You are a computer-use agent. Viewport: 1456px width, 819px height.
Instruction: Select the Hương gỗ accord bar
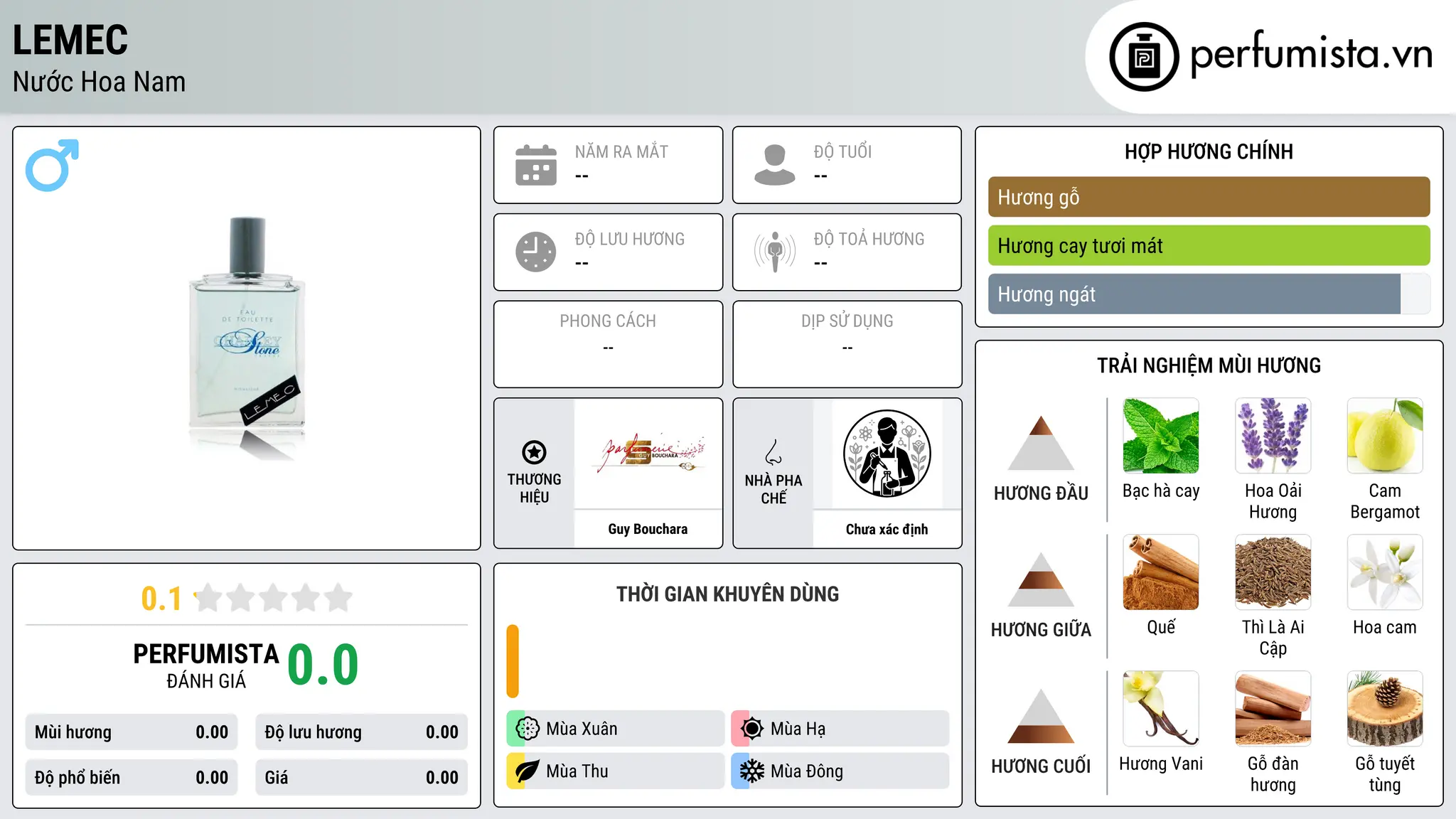coord(1209,197)
